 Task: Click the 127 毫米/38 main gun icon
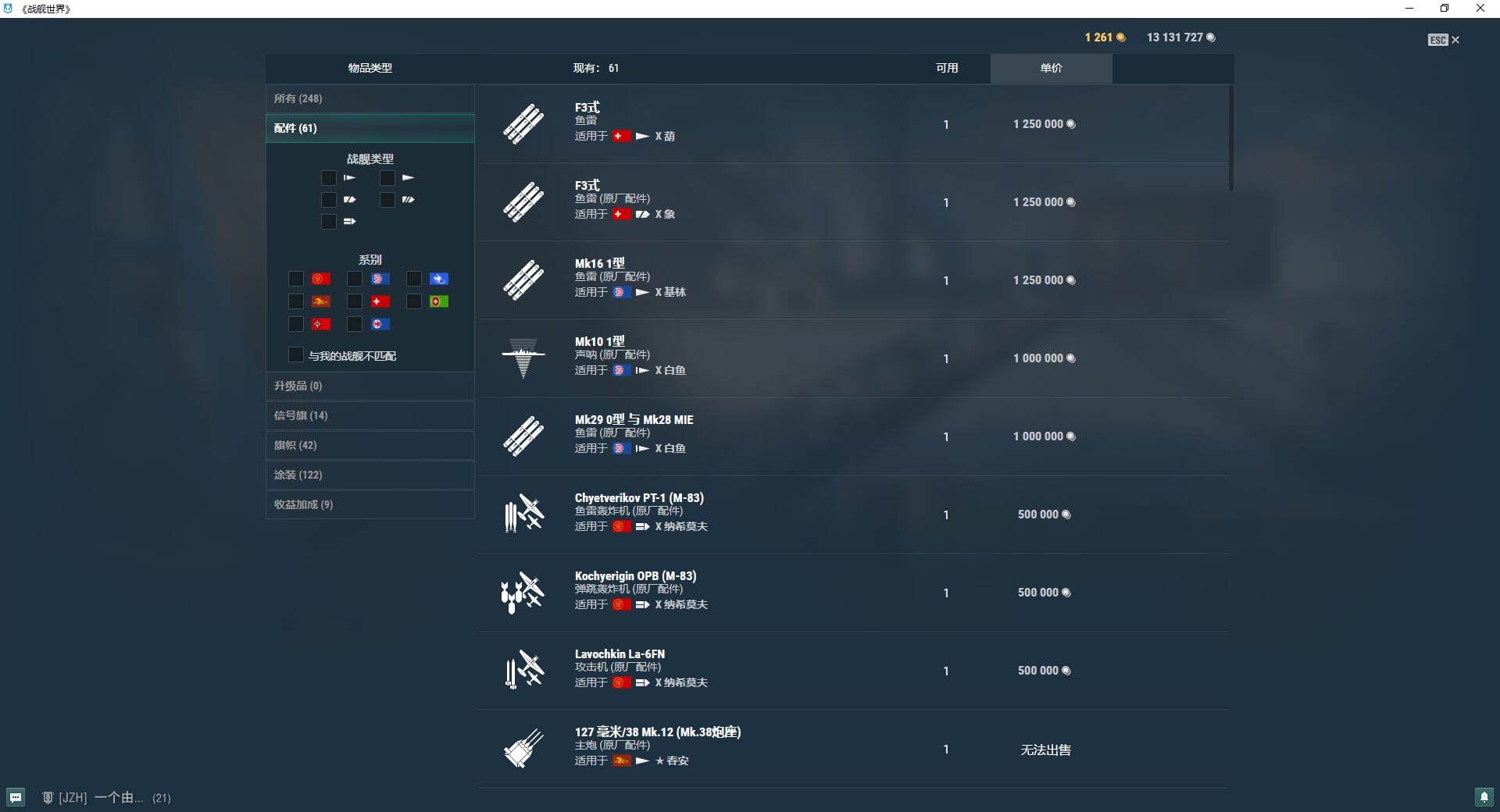click(523, 749)
